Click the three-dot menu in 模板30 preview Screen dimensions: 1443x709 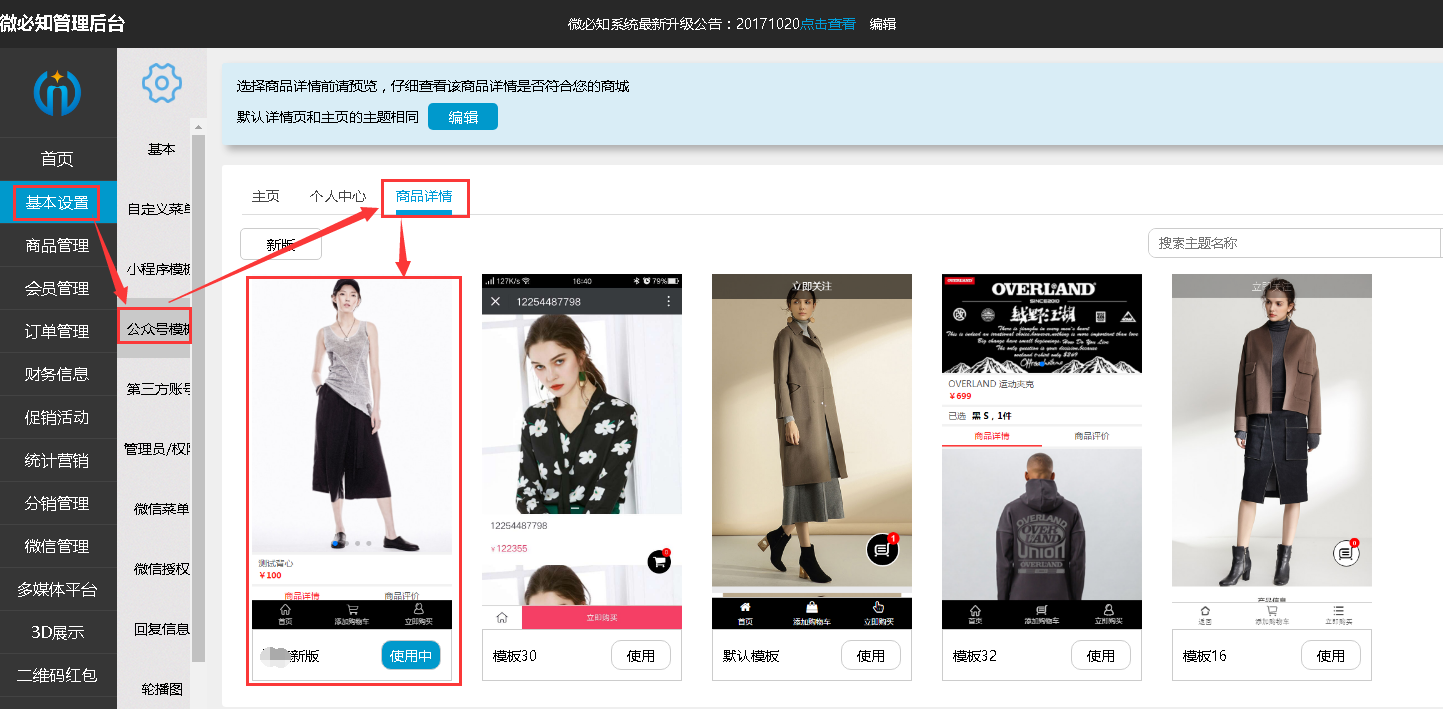click(x=669, y=301)
